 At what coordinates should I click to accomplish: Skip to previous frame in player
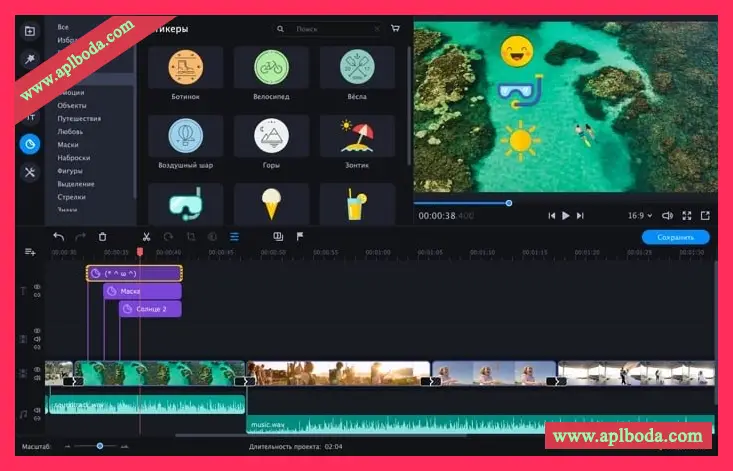pos(552,215)
